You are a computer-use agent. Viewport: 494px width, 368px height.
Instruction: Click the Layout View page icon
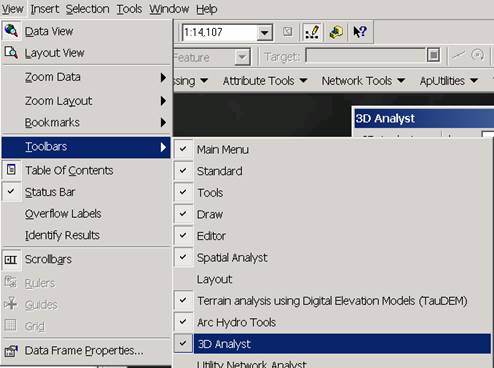11,53
